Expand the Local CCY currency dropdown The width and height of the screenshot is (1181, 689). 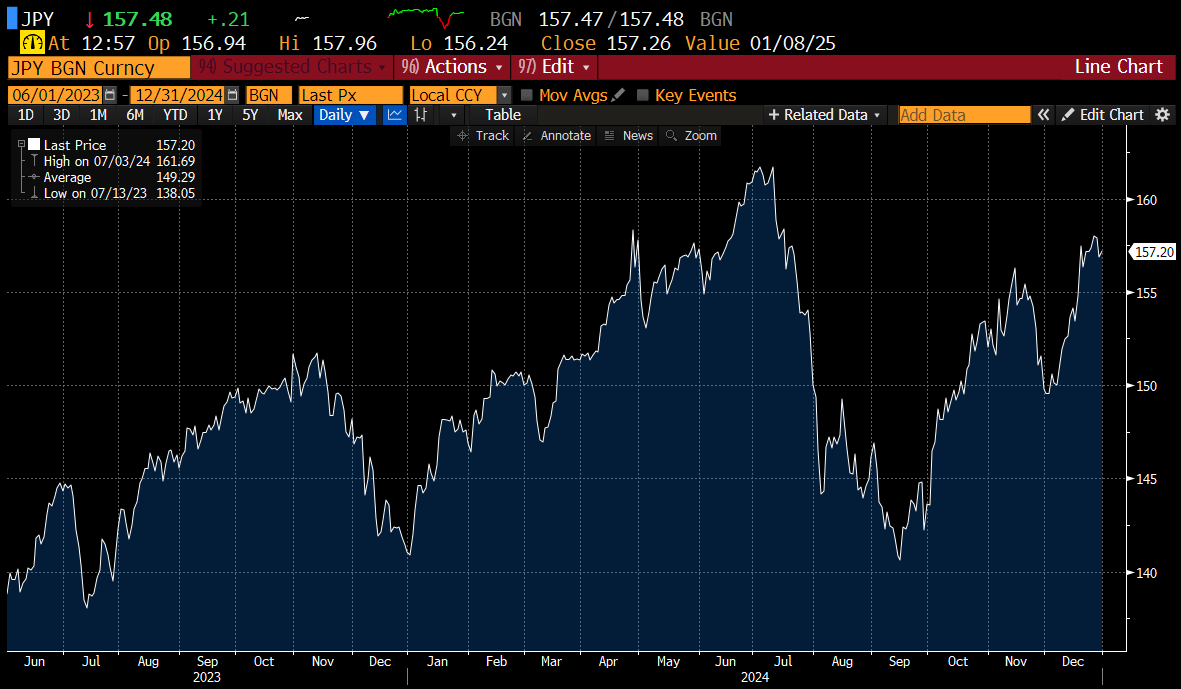point(504,95)
